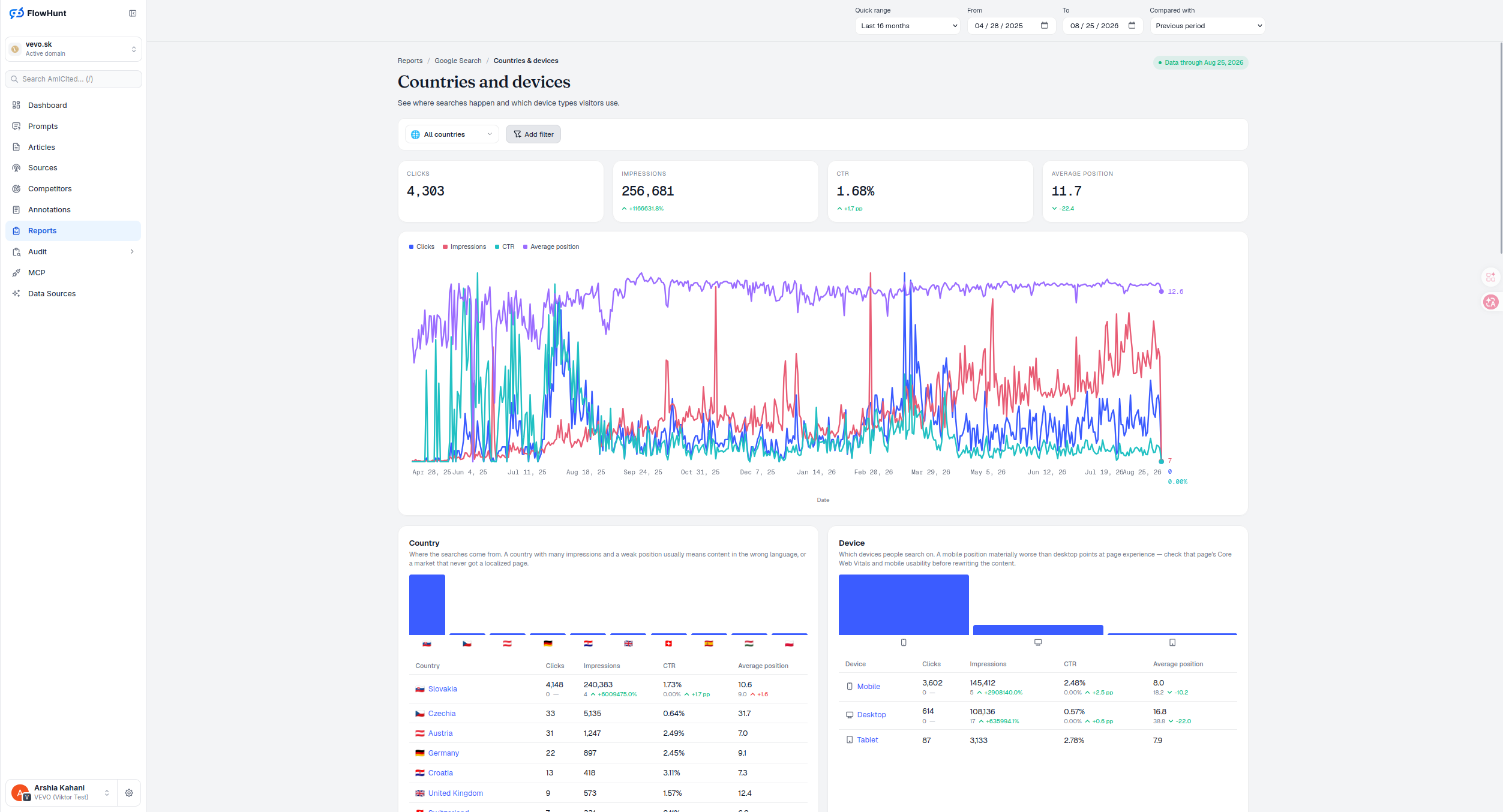This screenshot has height=812, width=1503.
Task: Click the desktop monitor icon under device chart
Action: coord(1038,642)
